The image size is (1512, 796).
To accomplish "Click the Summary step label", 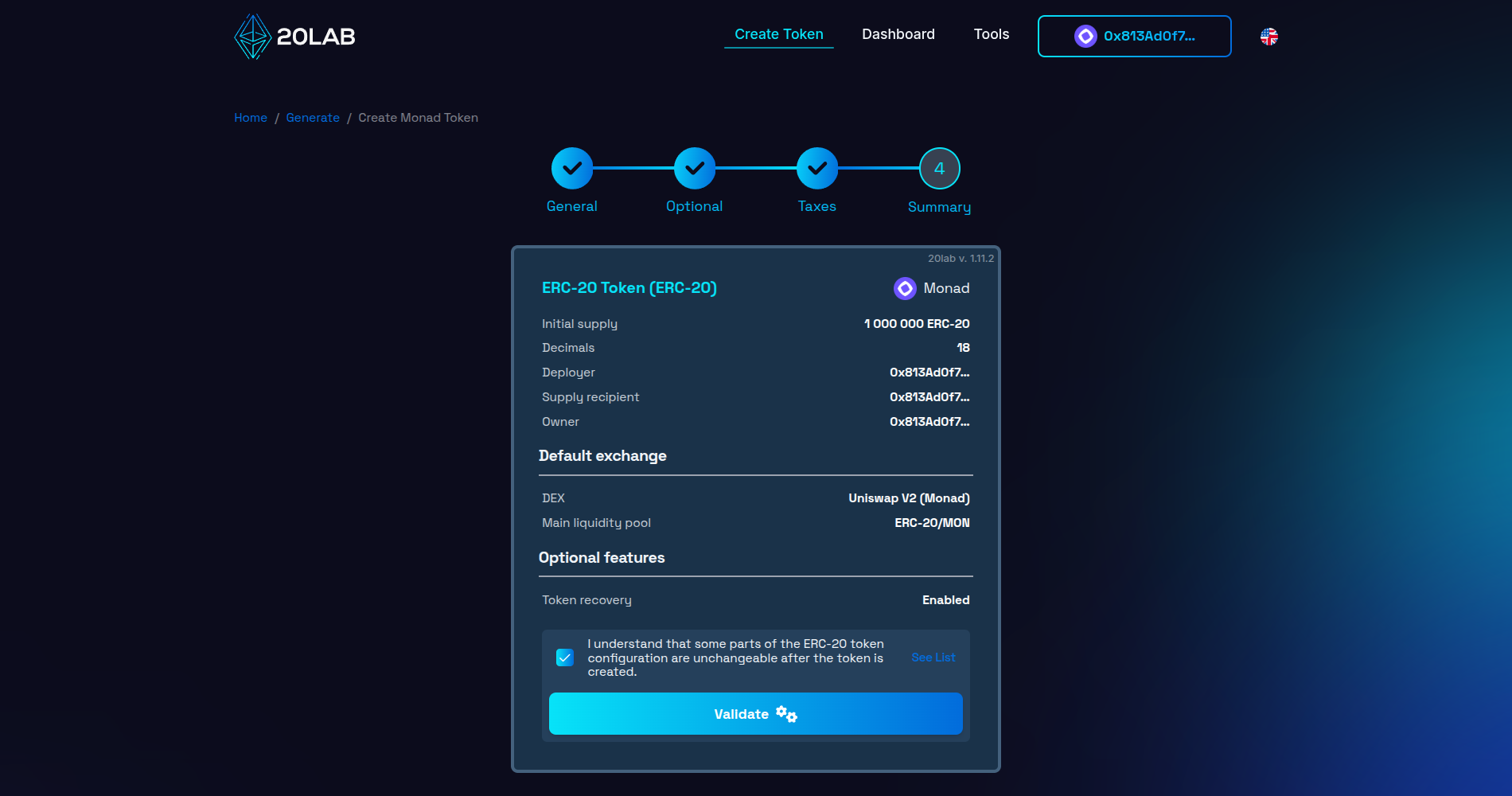I will 940,207.
